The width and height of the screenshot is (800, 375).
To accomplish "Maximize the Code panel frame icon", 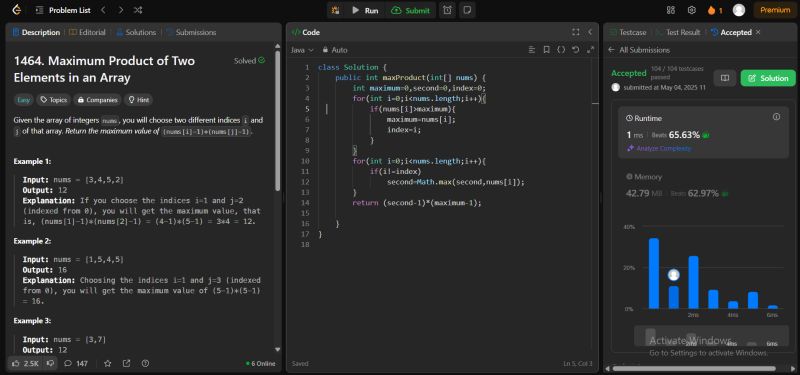I will [x=576, y=32].
